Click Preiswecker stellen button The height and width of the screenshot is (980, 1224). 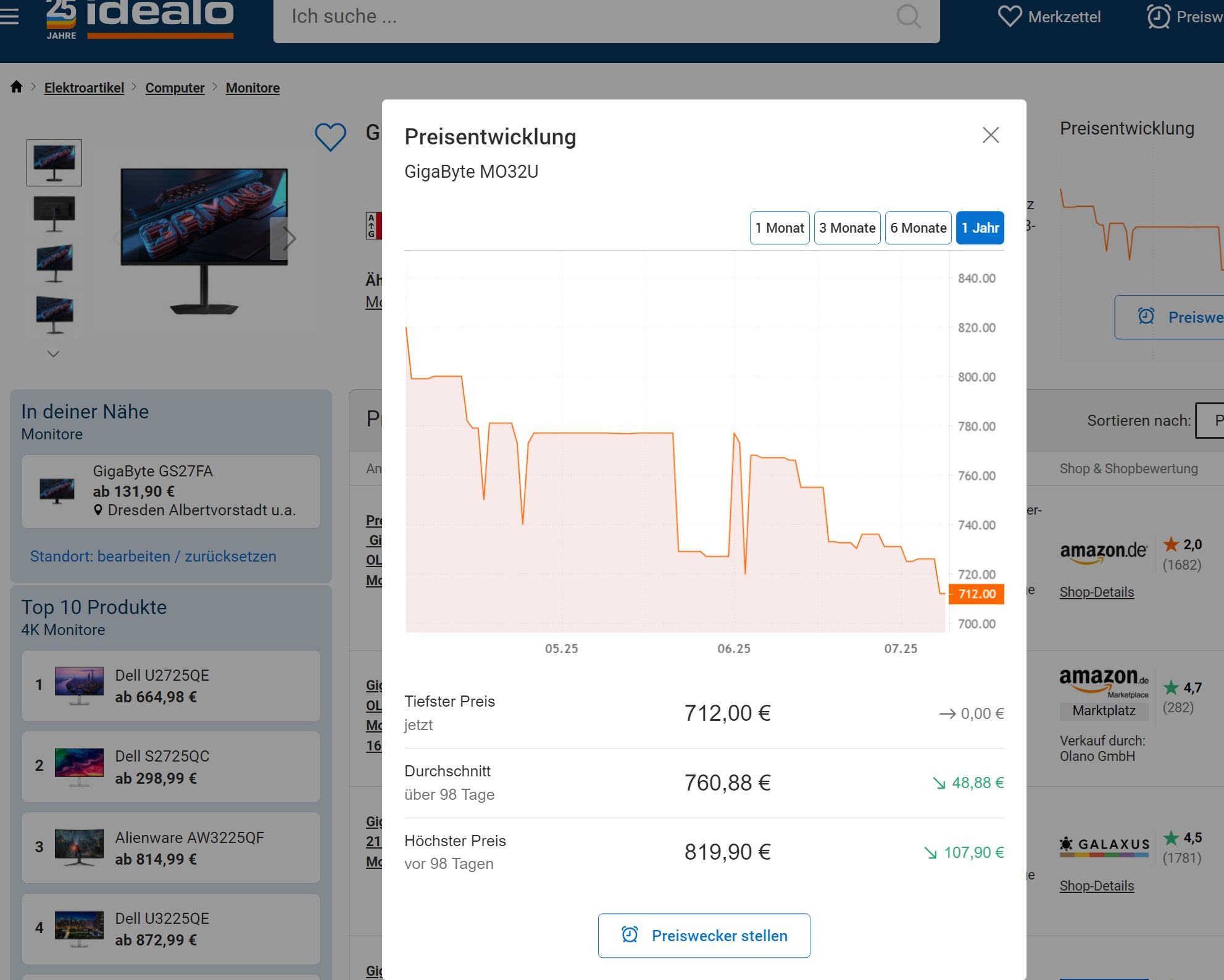[704, 936]
